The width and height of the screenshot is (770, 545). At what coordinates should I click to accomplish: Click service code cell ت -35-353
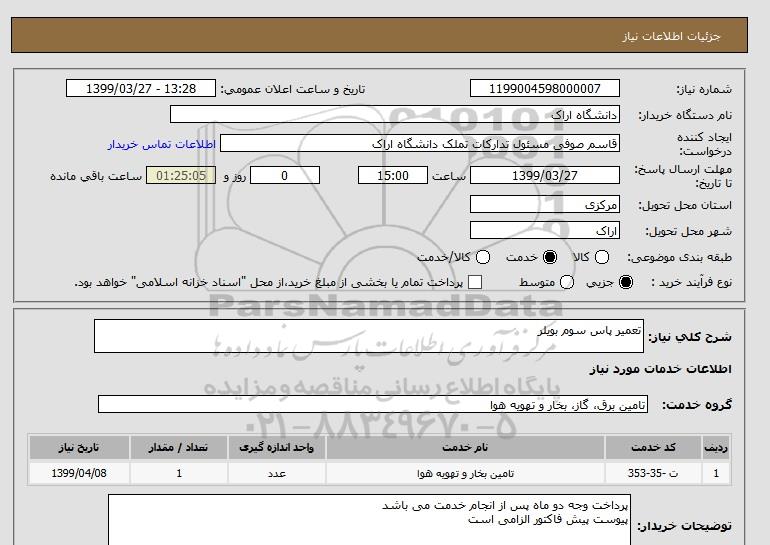653,473
